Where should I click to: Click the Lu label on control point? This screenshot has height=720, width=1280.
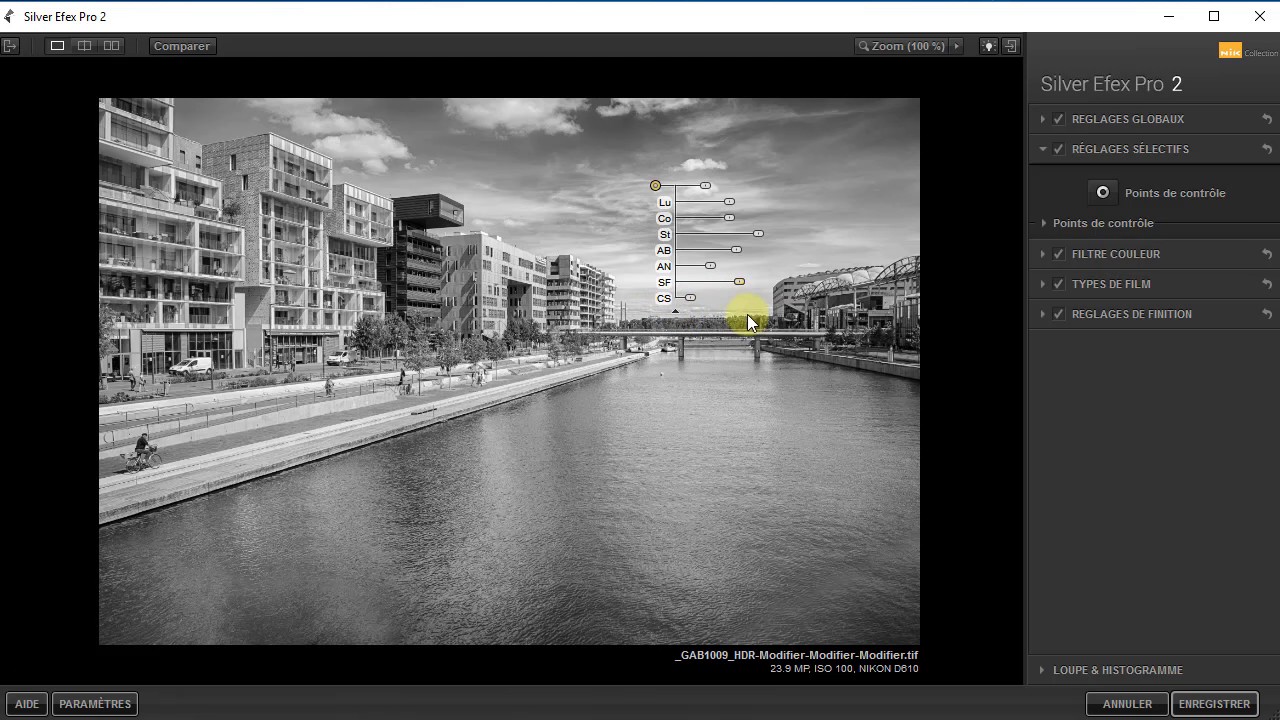(x=664, y=202)
